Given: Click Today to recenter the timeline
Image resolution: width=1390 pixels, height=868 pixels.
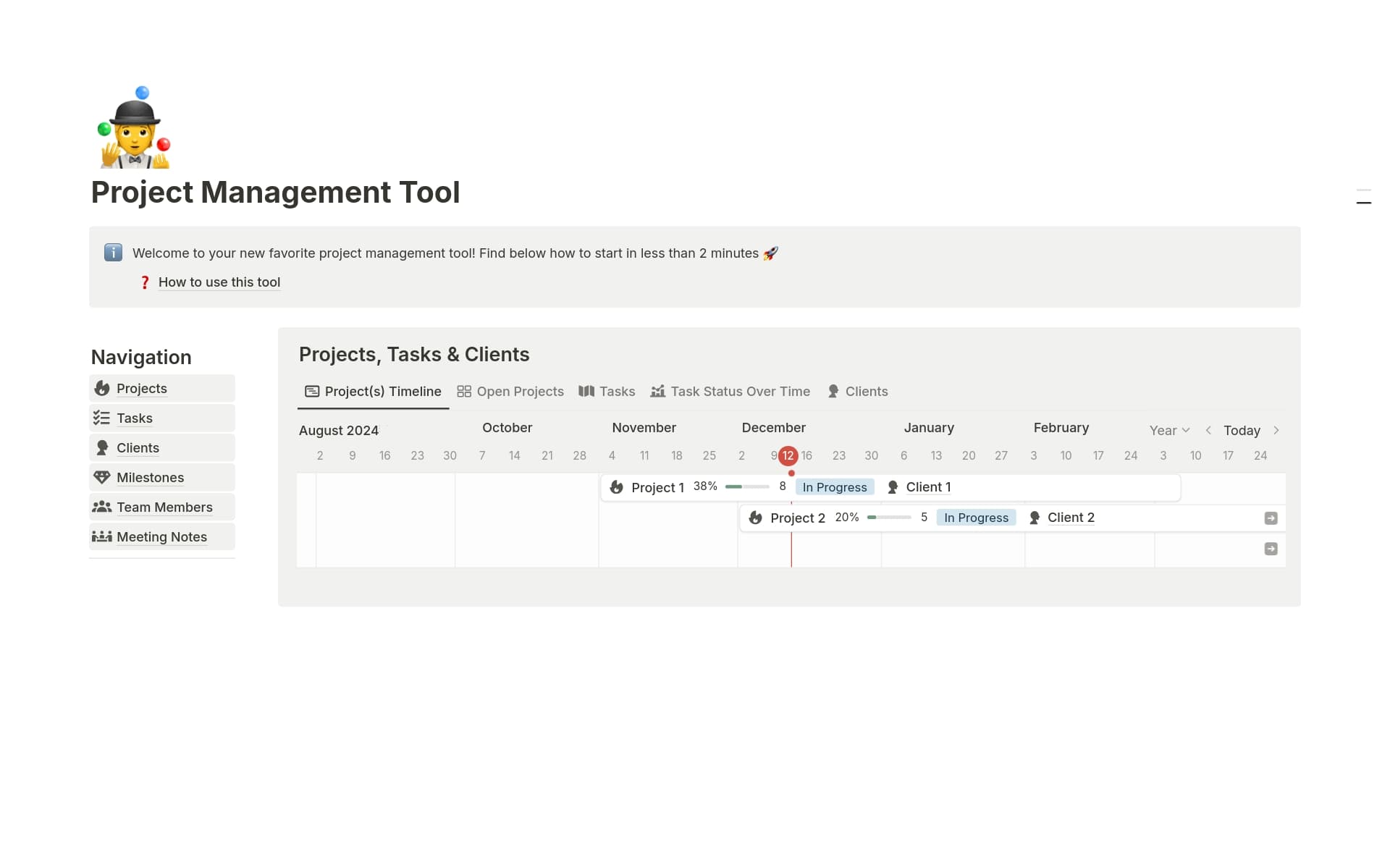Looking at the screenshot, I should point(1242,430).
